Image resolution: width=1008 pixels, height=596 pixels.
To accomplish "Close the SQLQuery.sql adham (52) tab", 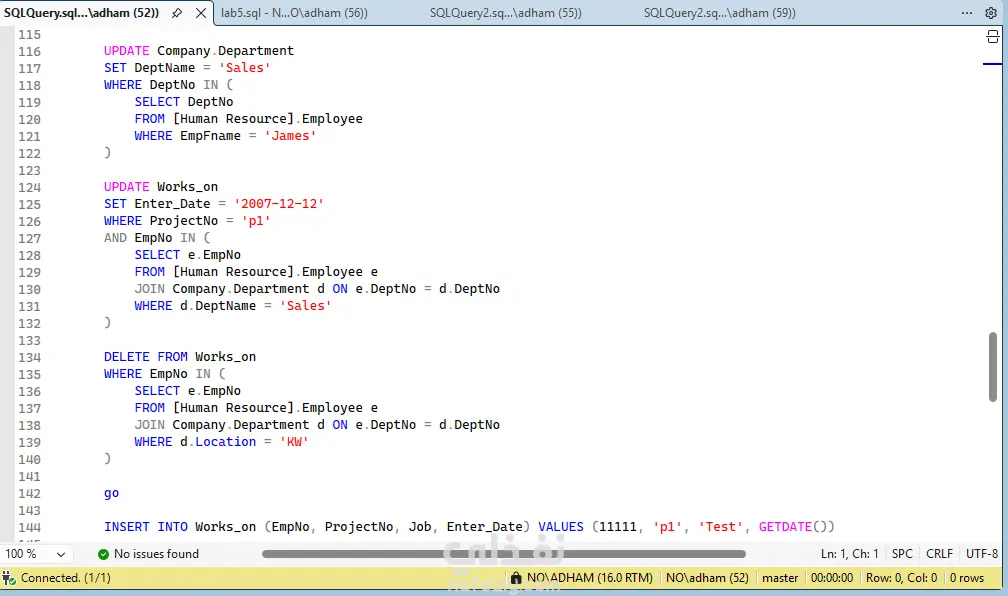I will tap(201, 13).
